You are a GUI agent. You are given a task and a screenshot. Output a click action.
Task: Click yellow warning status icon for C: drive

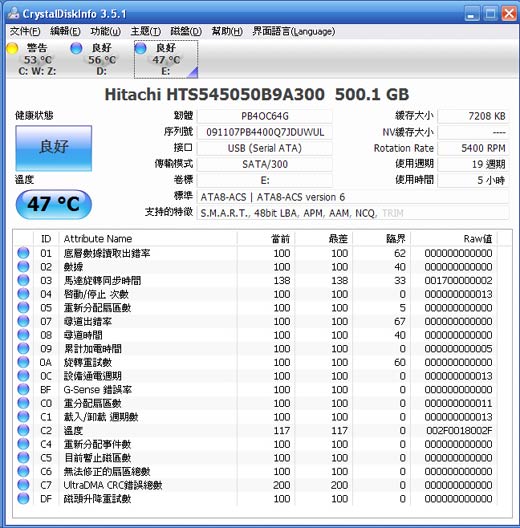point(12,48)
